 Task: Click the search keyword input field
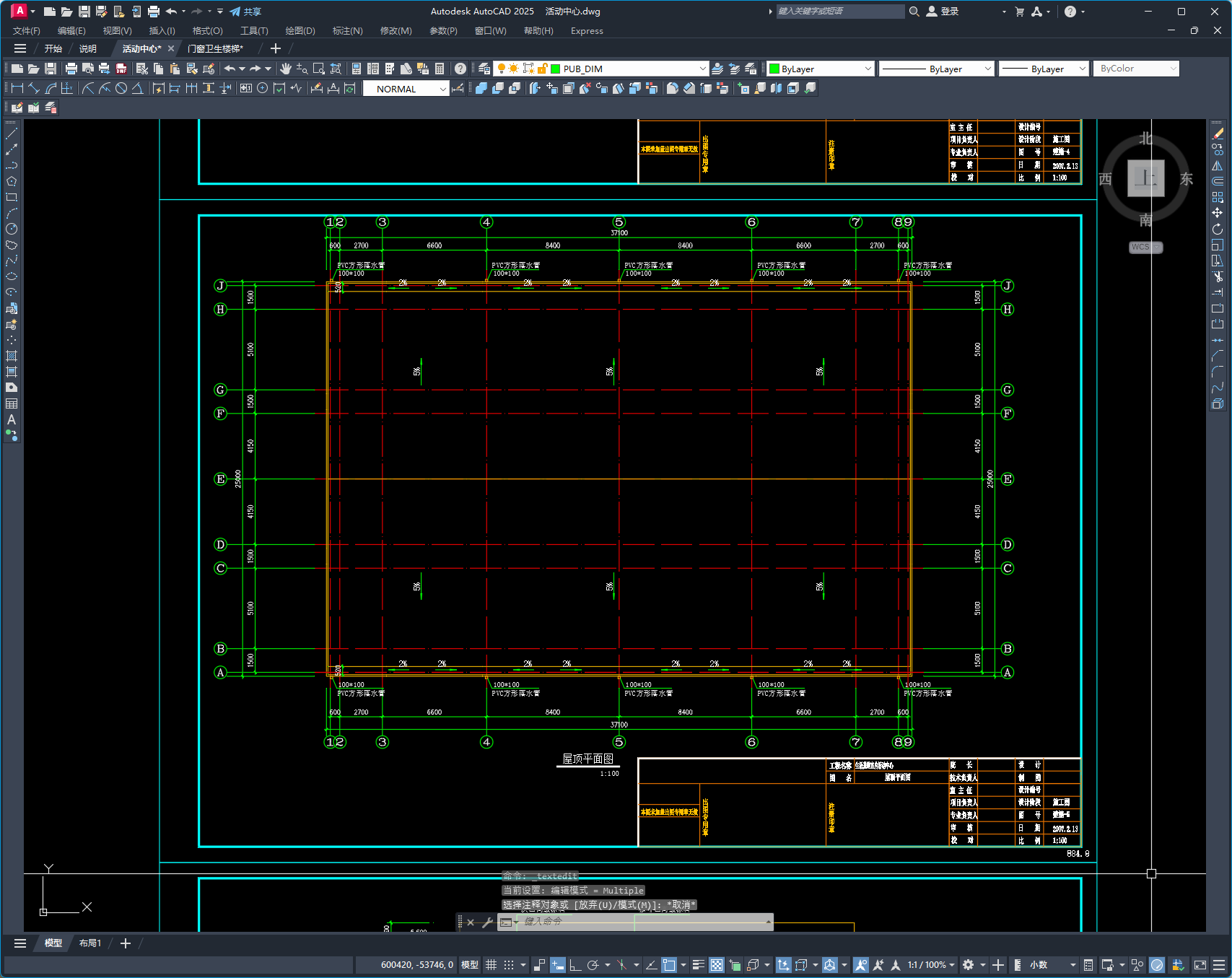(840, 12)
